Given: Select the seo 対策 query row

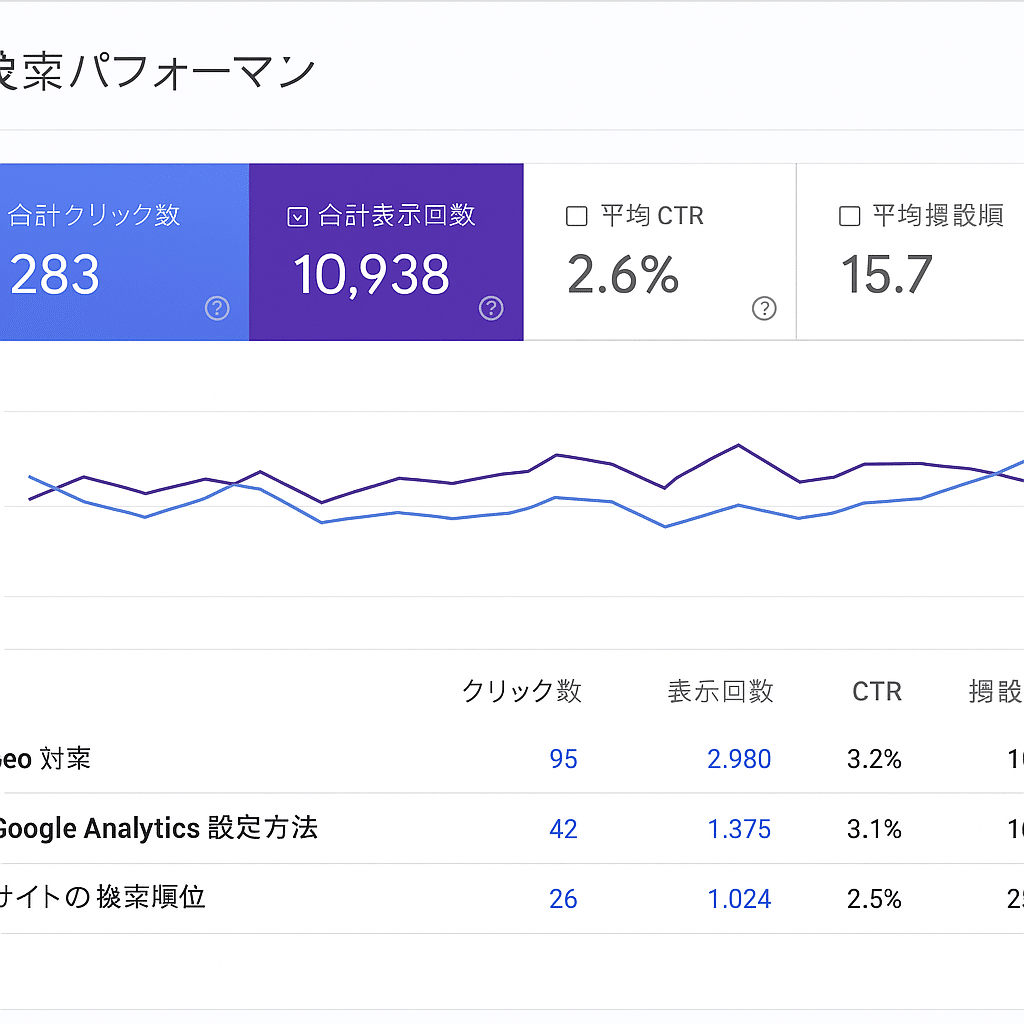Looking at the screenshot, I should tap(40, 759).
